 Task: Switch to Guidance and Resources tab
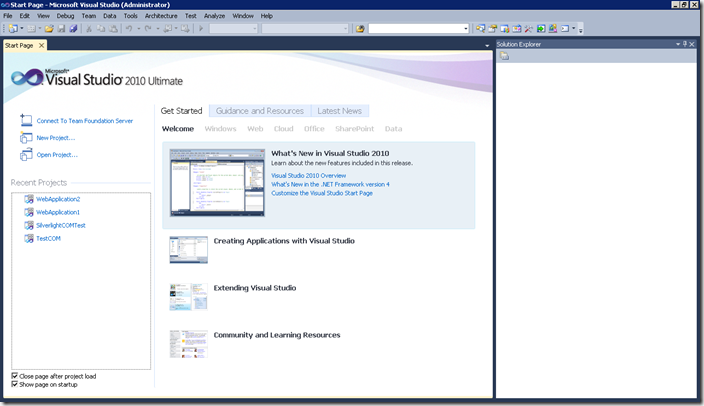point(260,111)
